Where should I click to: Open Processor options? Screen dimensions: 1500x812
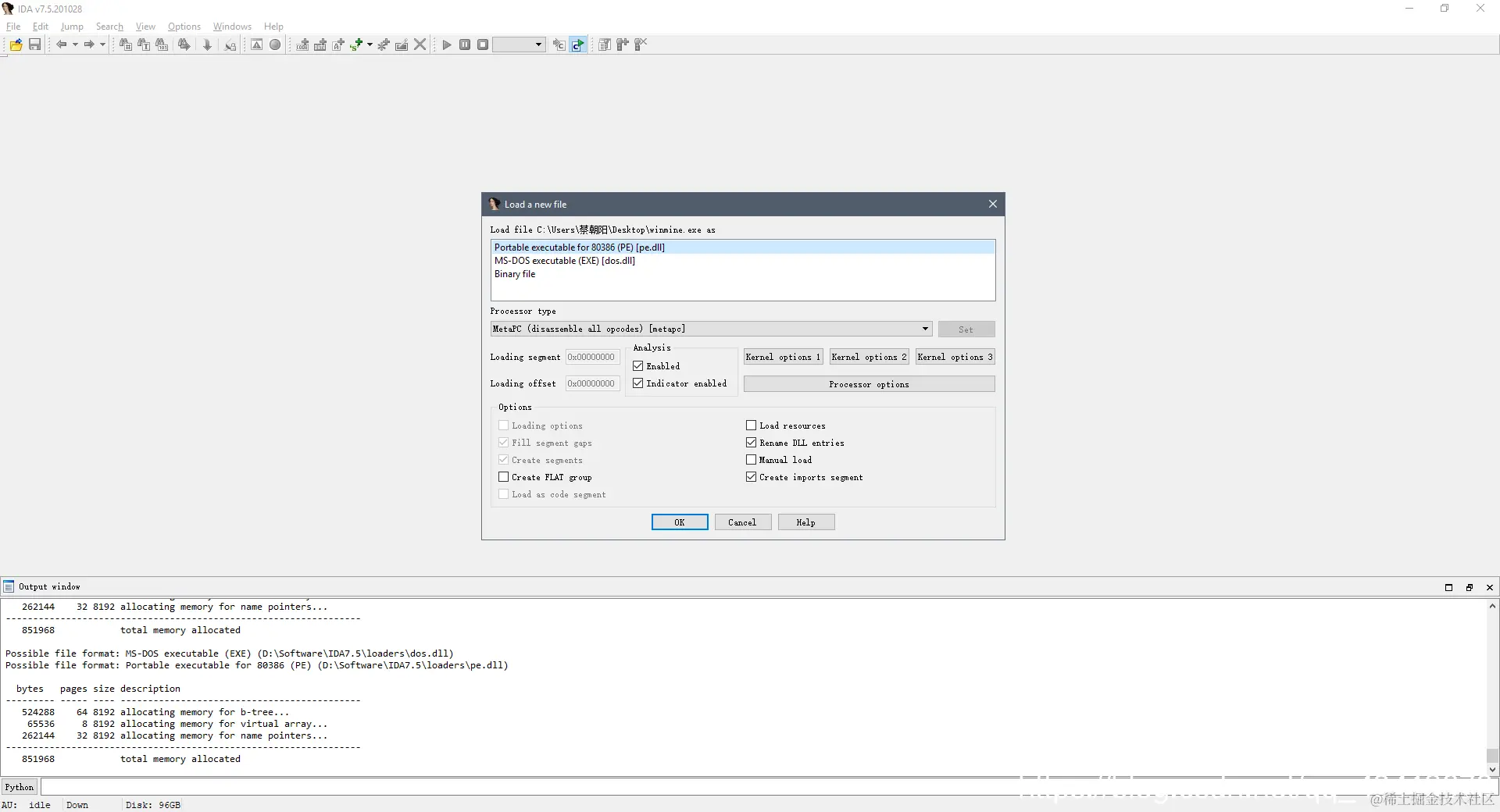869,384
